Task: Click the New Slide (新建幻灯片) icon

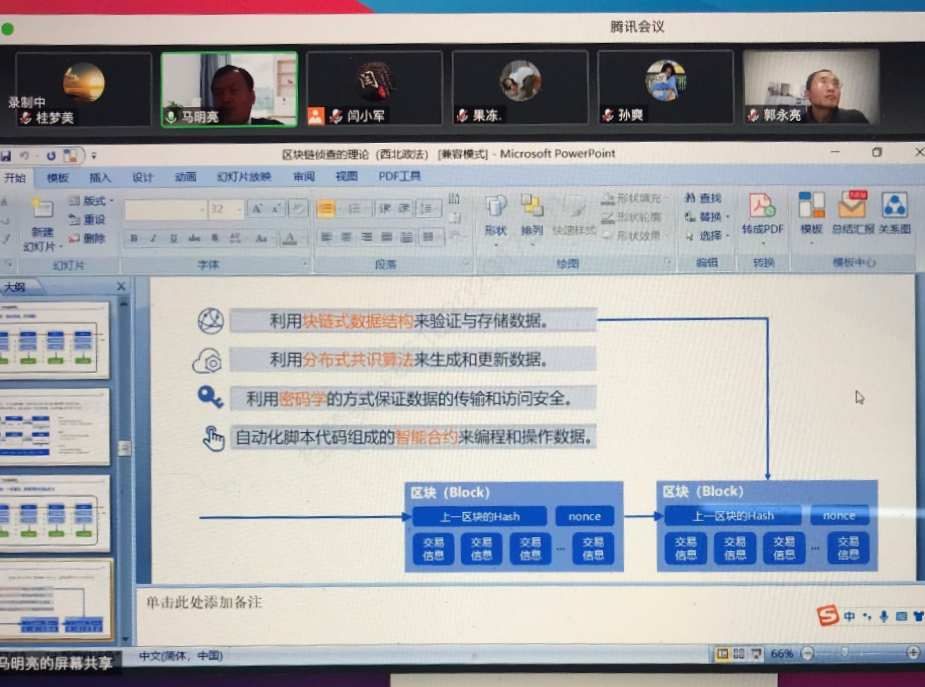Action: 41,210
